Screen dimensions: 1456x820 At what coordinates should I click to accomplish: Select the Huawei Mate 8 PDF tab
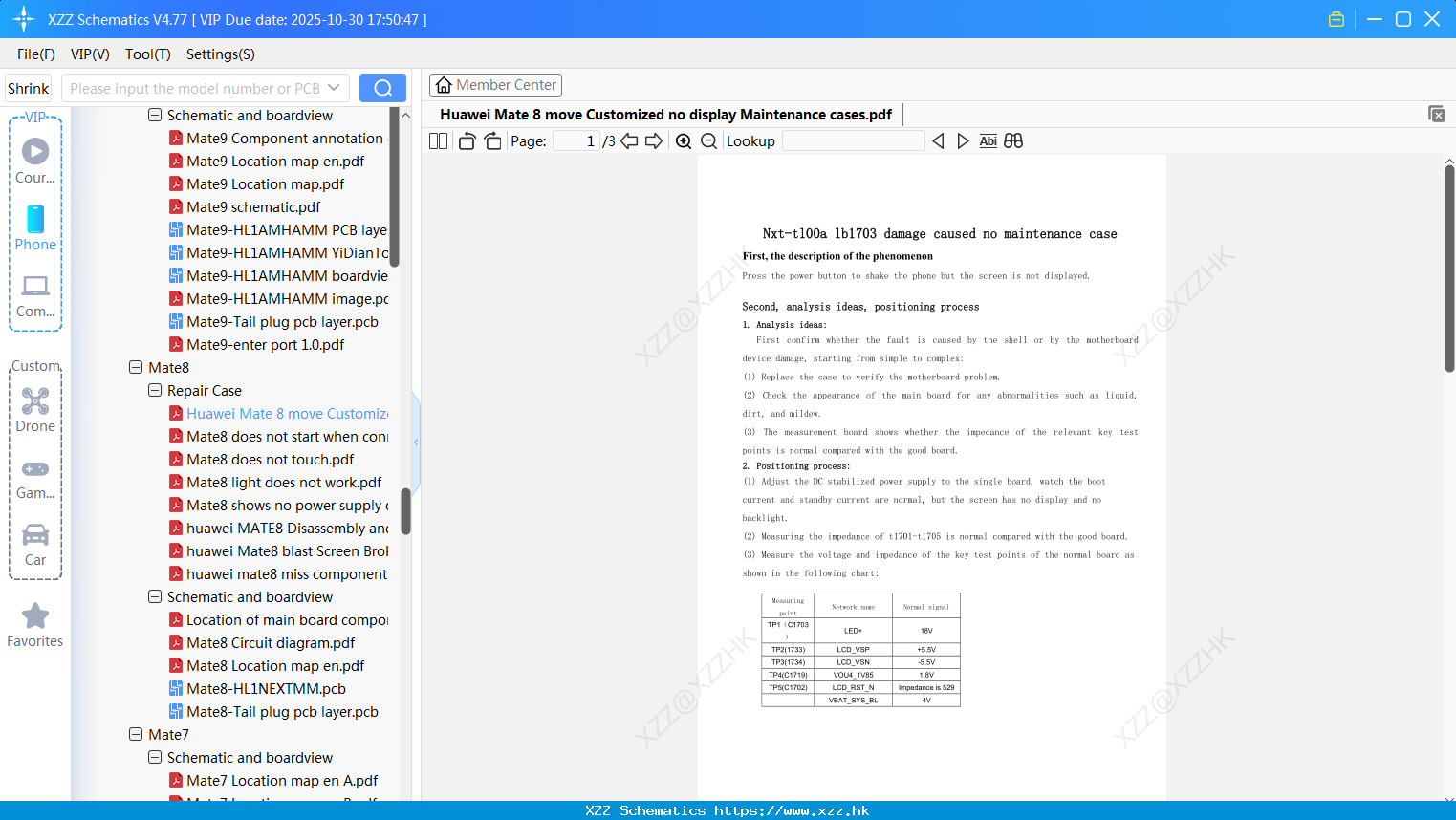[665, 115]
